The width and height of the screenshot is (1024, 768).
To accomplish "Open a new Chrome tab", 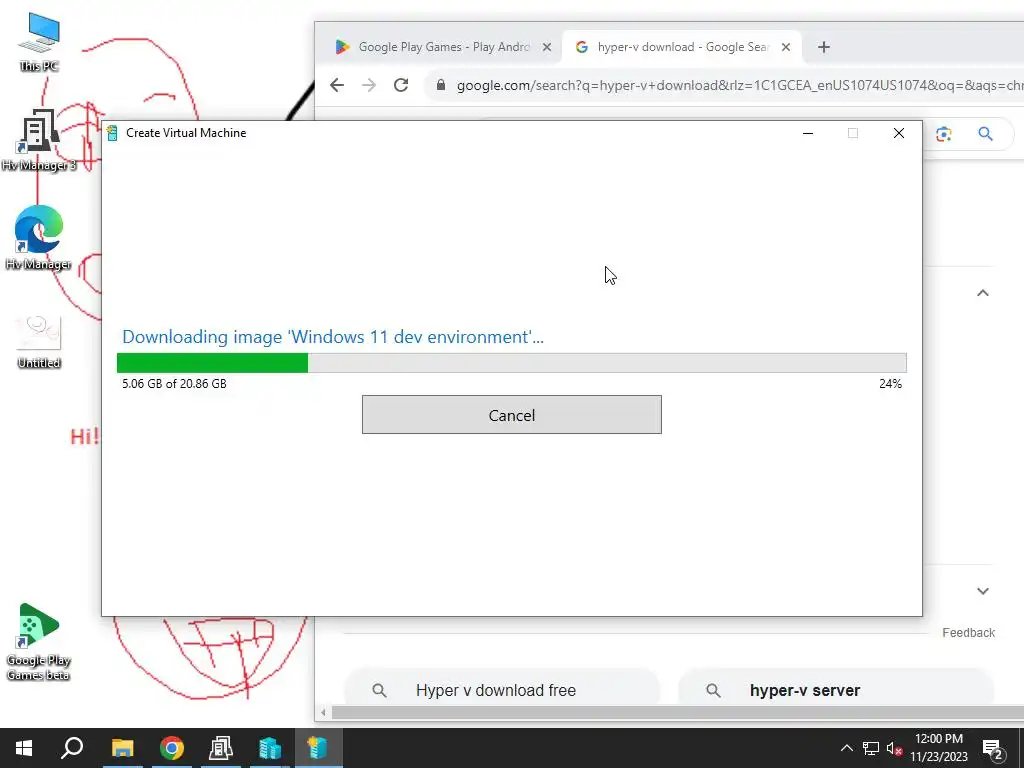I will pyautogui.click(x=824, y=47).
